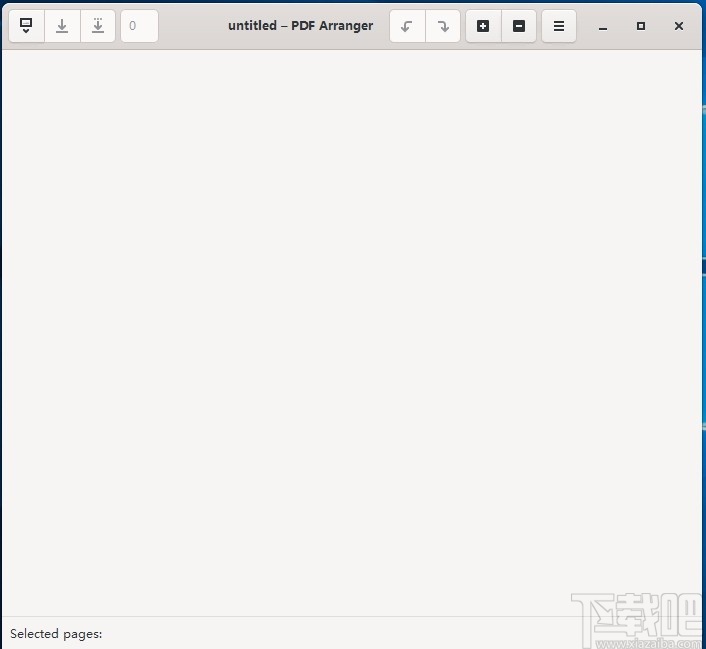Rotate pages left with the counterclockwise arrow

click(x=407, y=26)
